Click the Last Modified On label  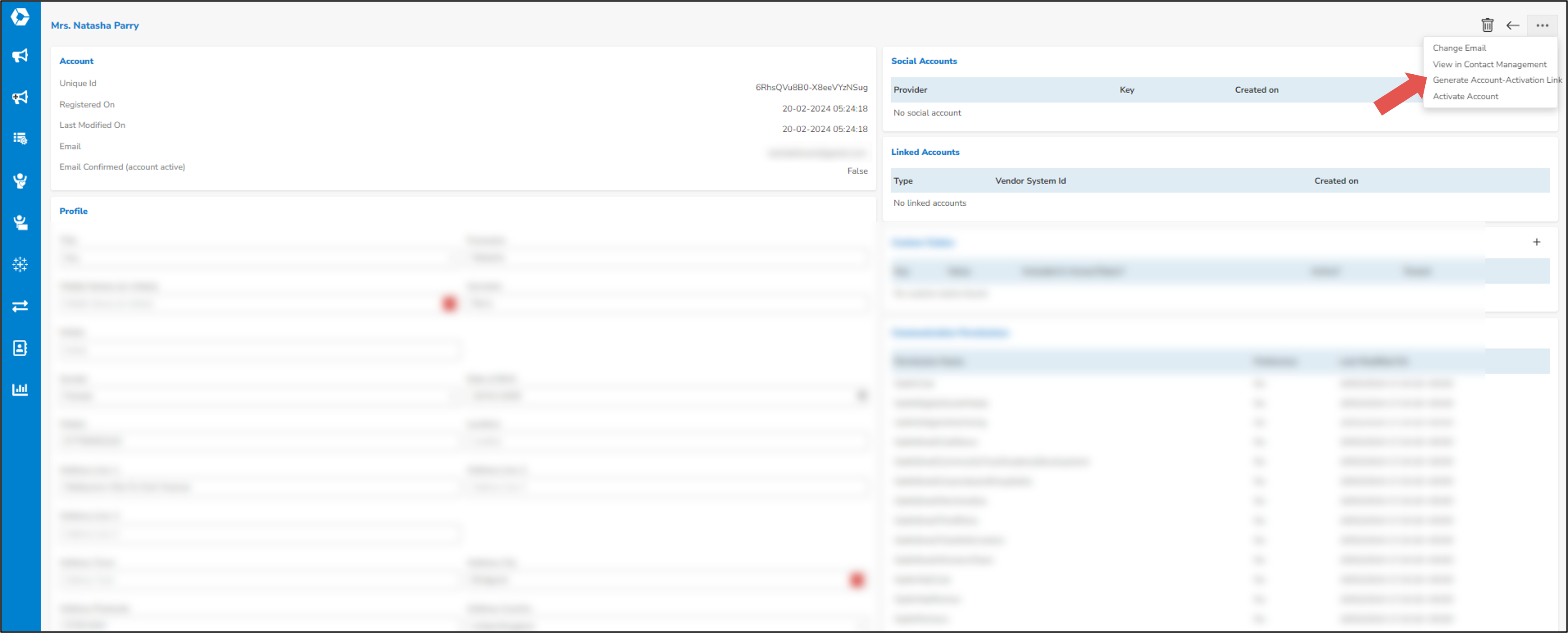[92, 125]
